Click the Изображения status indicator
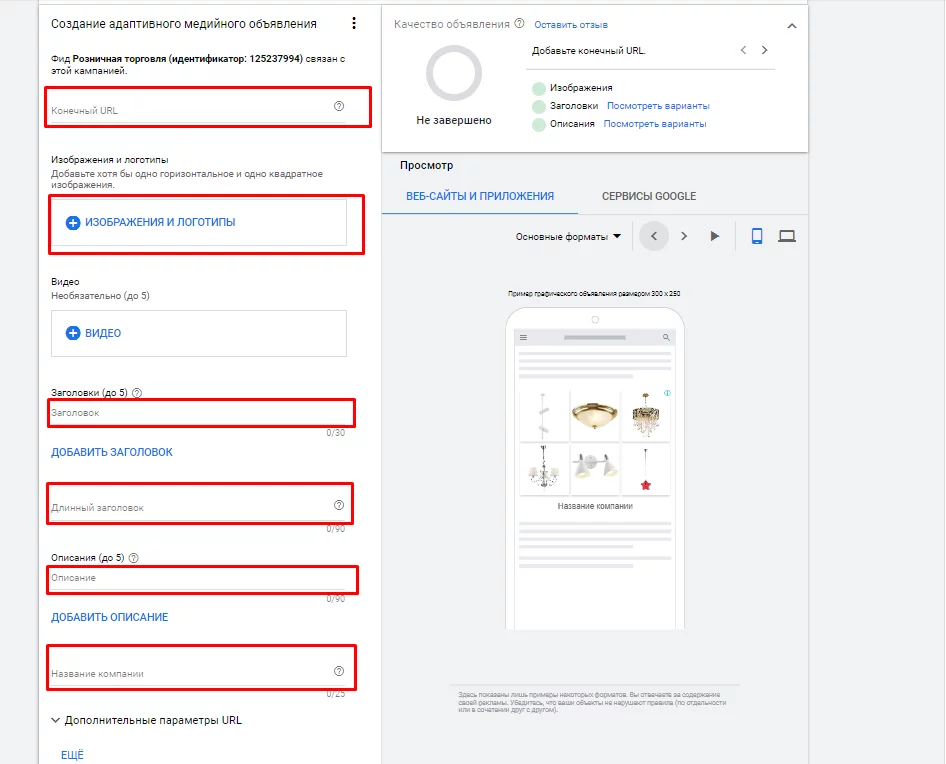946x764 pixels. click(539, 89)
